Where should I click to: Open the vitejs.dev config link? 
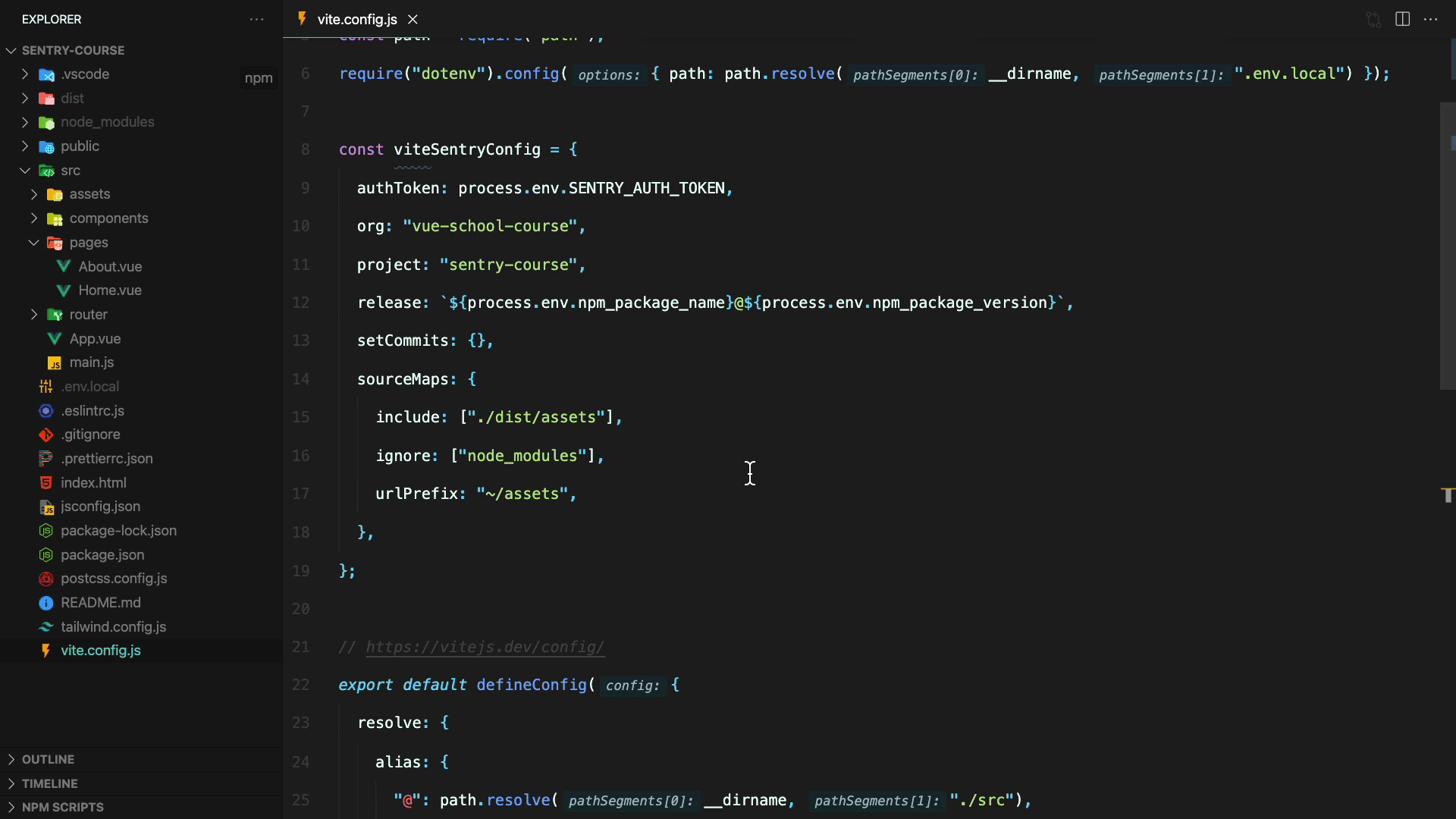[485, 647]
